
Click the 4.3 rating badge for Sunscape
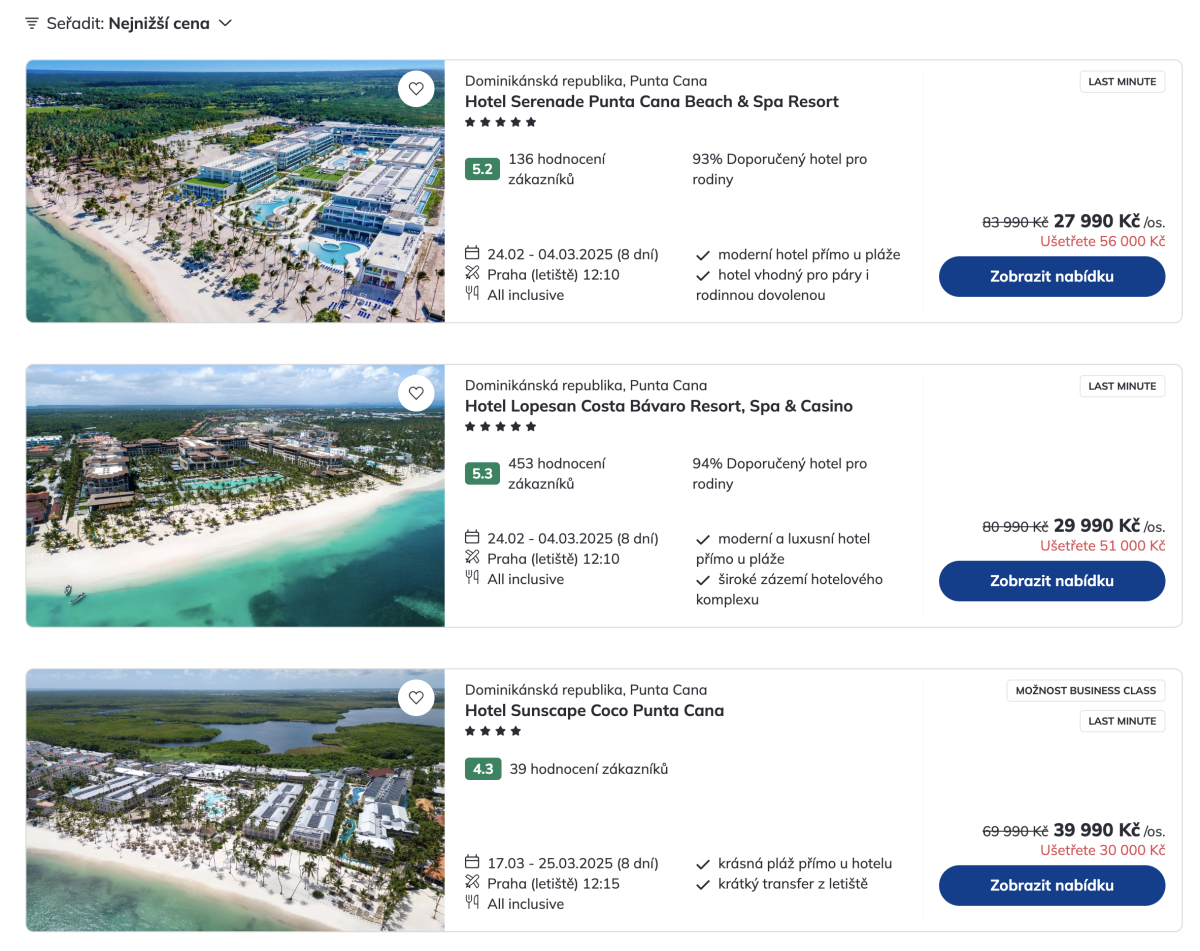[483, 769]
